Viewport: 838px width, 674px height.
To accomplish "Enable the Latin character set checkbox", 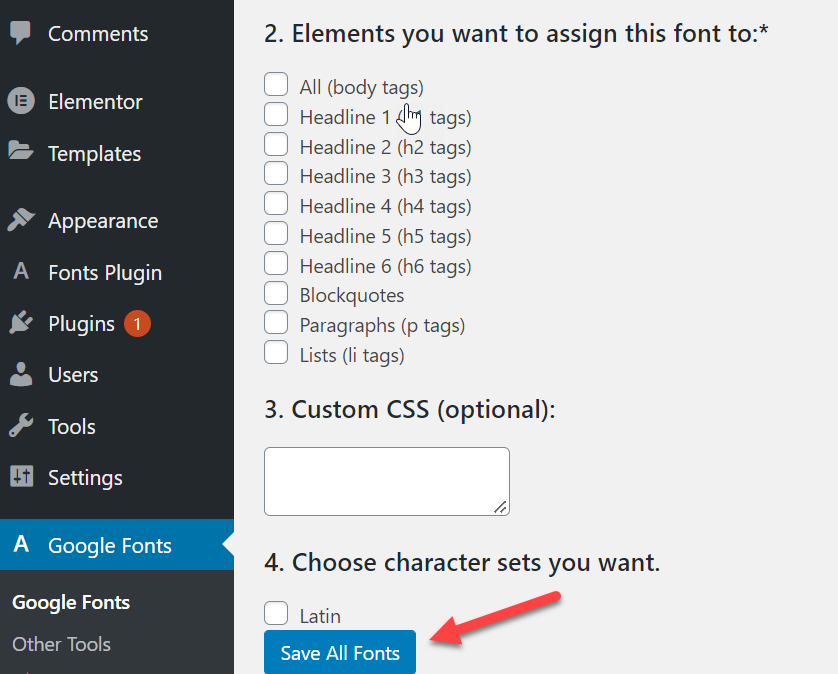I will pyautogui.click(x=276, y=613).
